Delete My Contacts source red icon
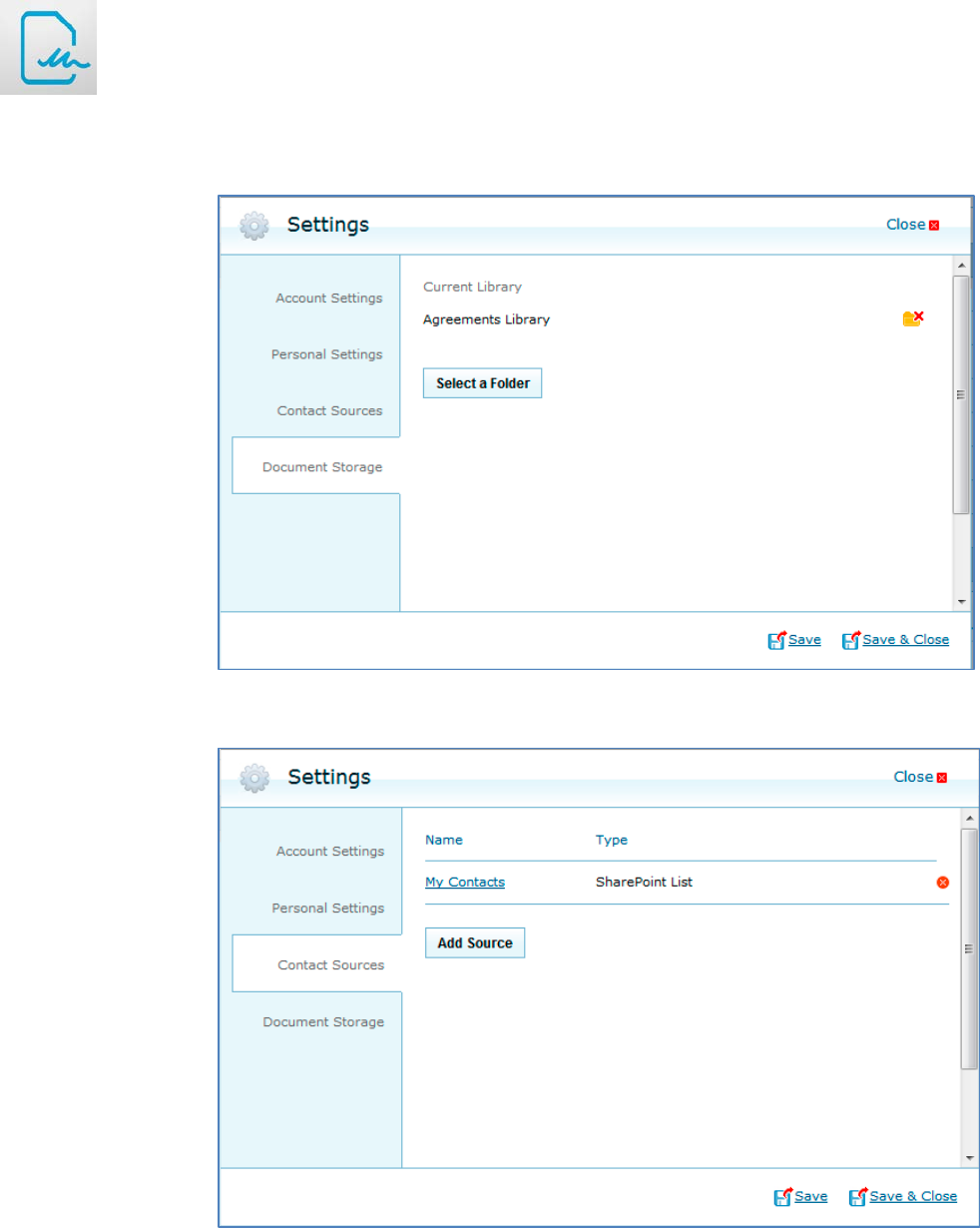Screen dimensions: 980x1228 pos(942,883)
